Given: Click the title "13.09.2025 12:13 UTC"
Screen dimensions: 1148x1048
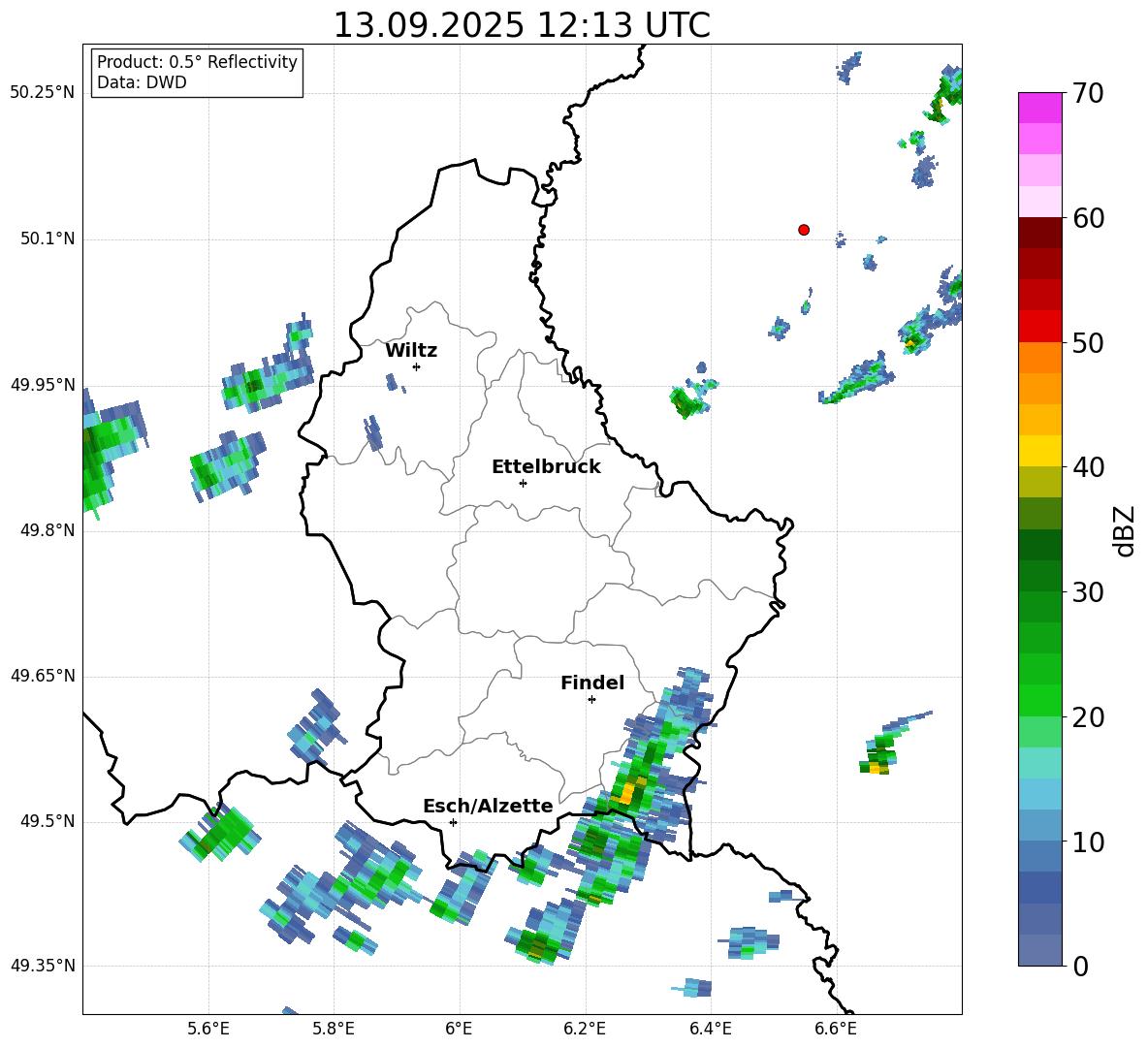Looking at the screenshot, I should pos(522,25).
